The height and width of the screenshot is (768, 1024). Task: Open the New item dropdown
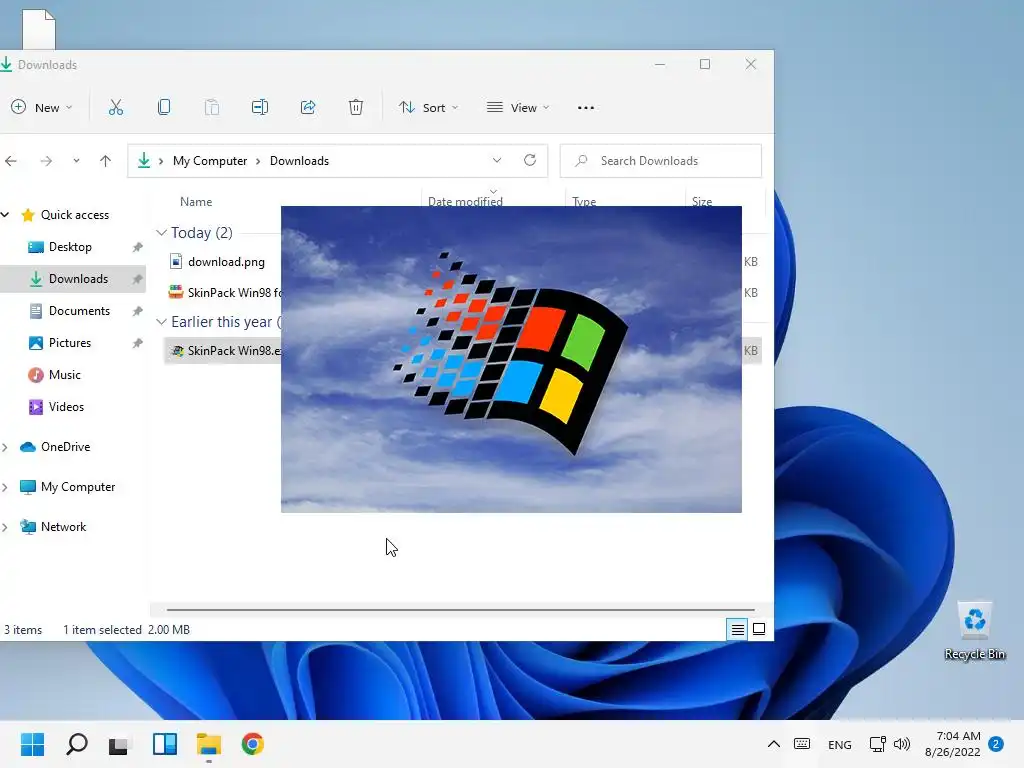pyautogui.click(x=42, y=107)
